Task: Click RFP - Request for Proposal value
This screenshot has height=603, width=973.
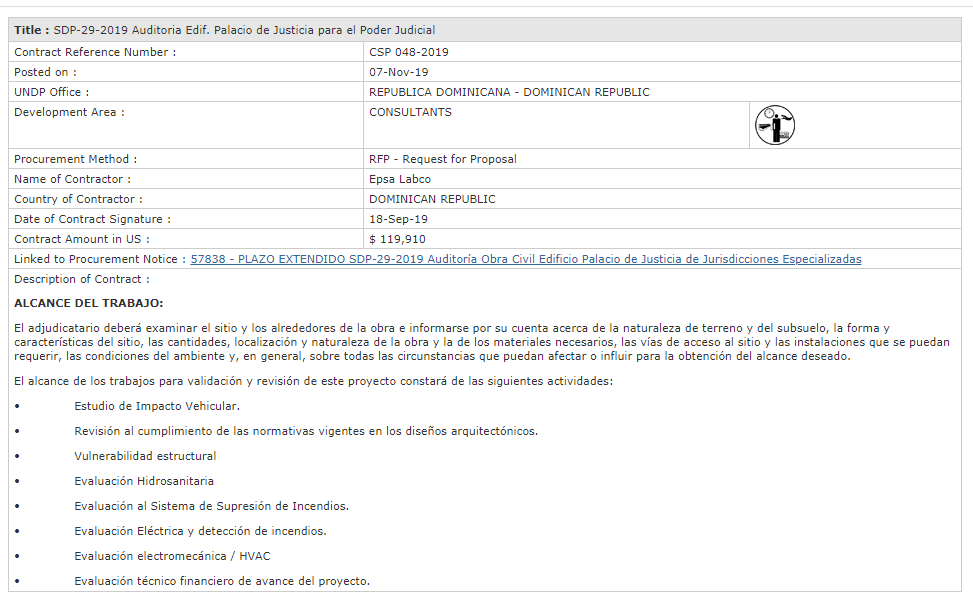Action: 442,159
